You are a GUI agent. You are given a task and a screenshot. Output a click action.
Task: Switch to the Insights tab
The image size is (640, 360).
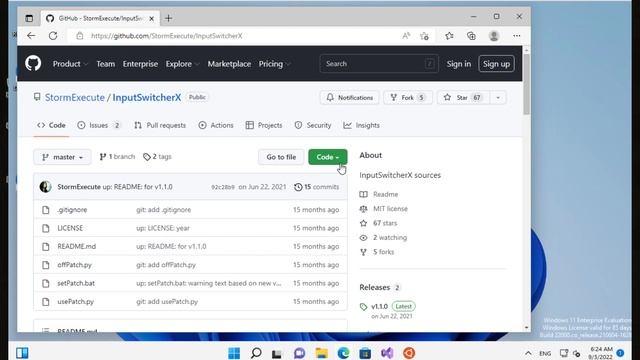(361, 125)
